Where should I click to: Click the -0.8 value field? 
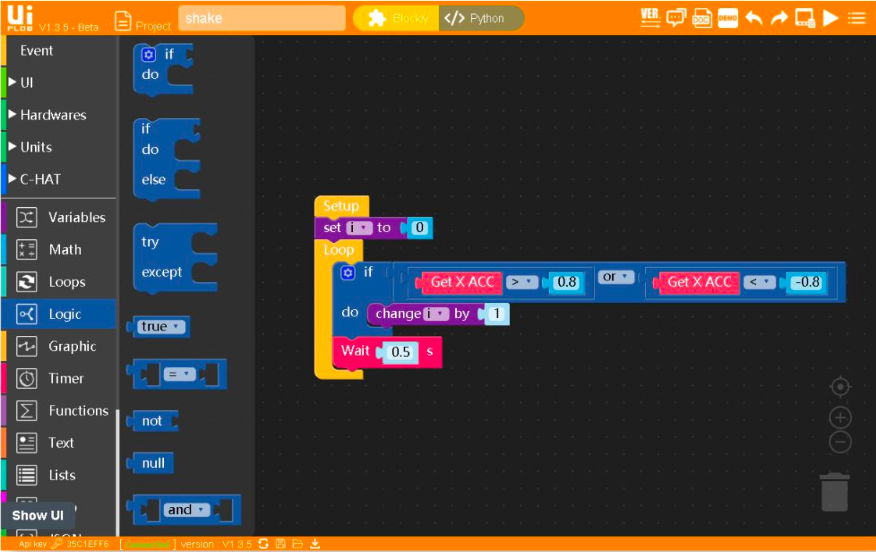(808, 282)
